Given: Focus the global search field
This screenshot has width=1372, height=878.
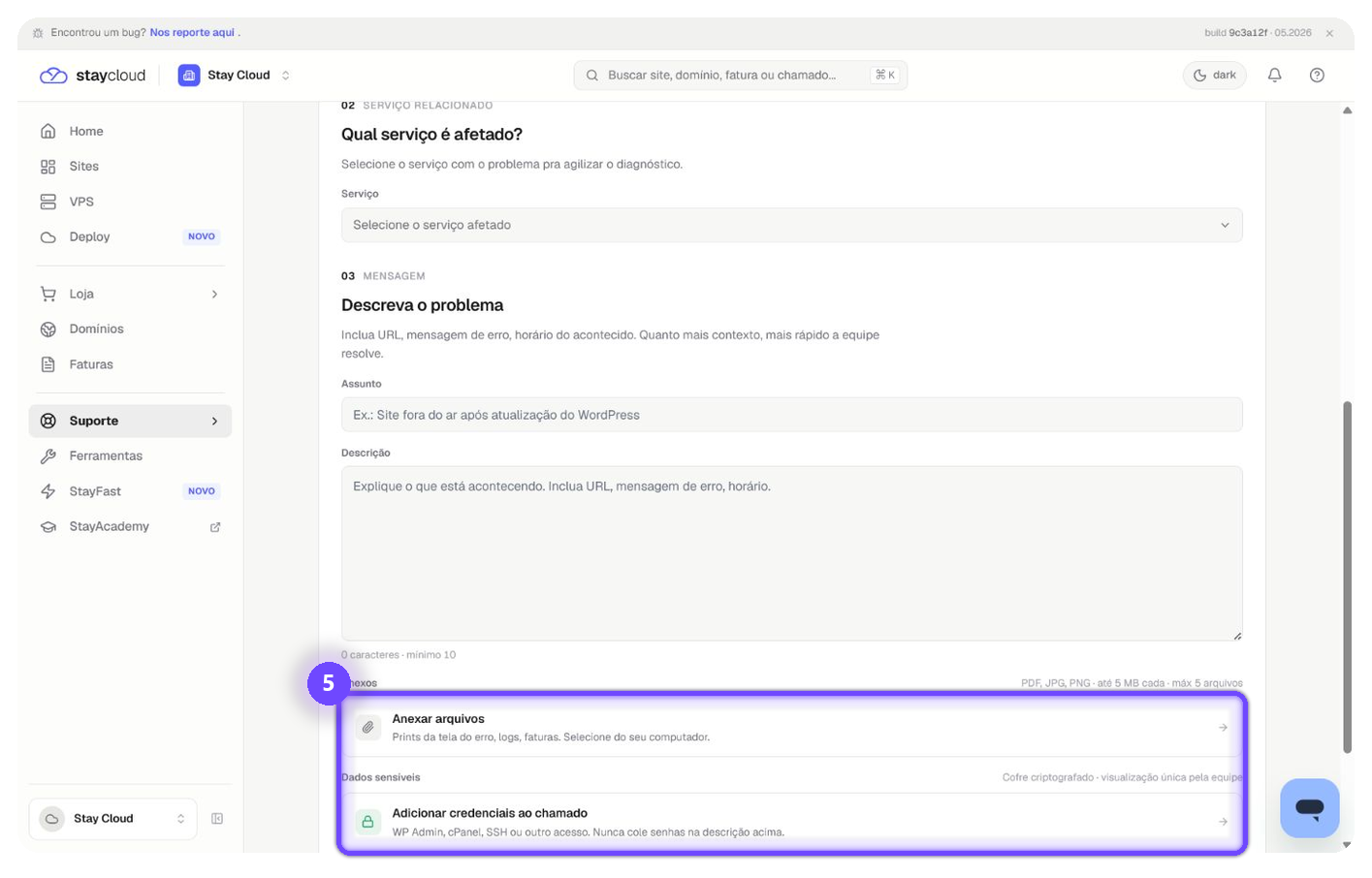Looking at the screenshot, I should 740,76.
